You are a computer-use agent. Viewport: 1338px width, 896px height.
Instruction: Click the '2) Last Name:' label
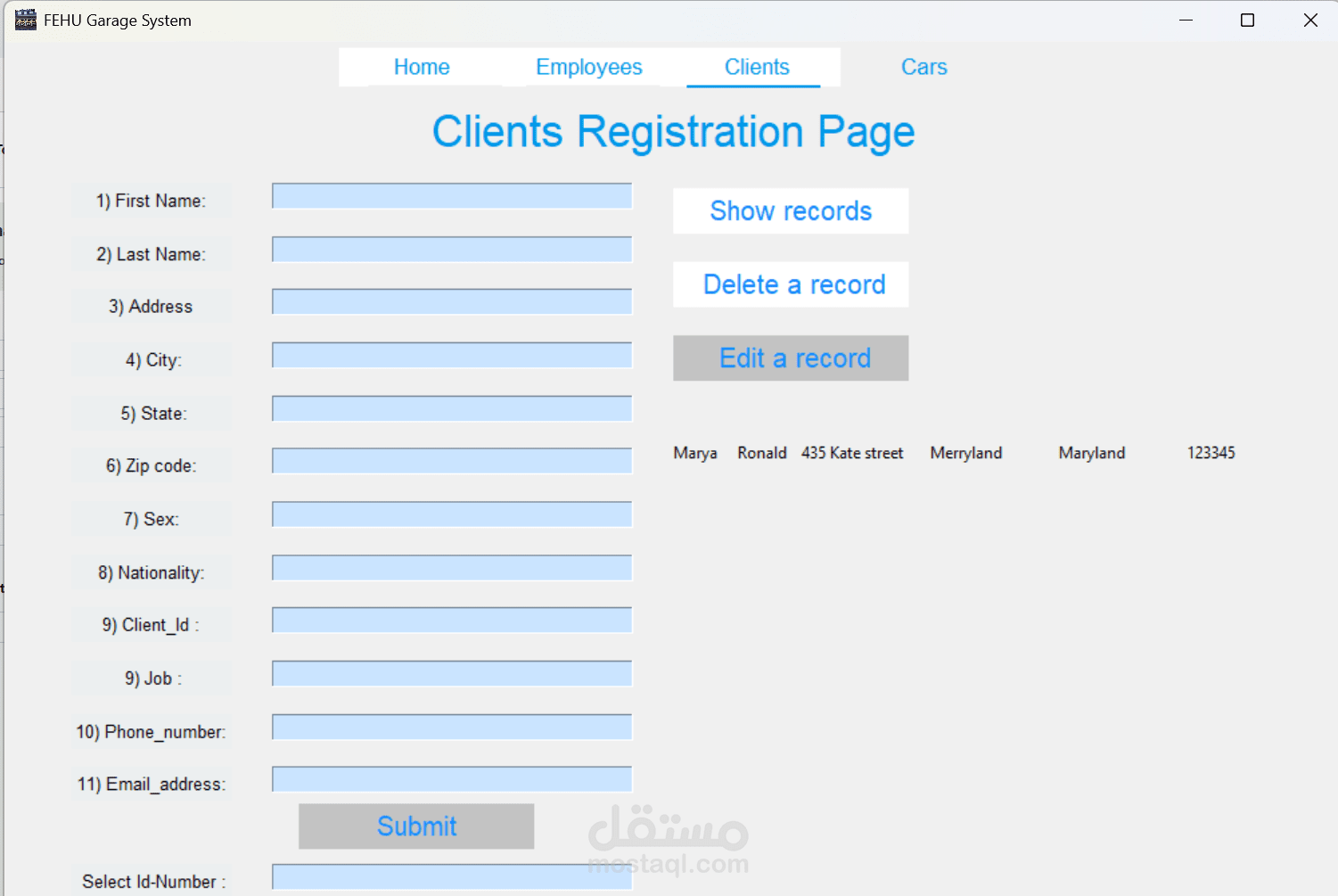tap(152, 254)
